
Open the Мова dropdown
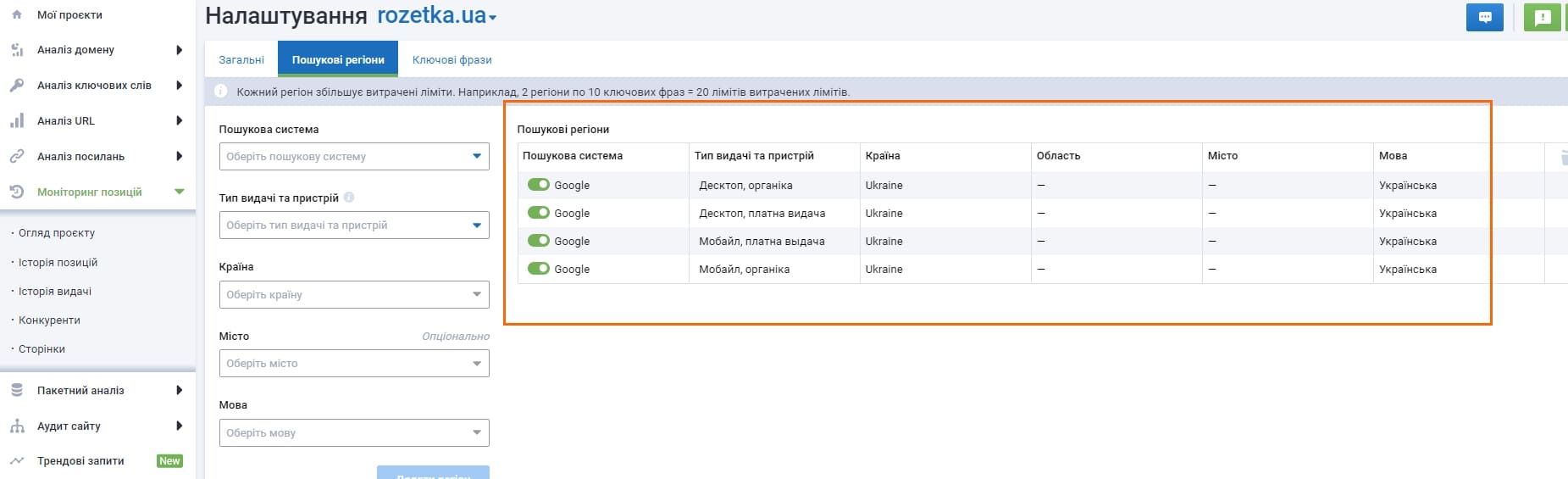click(x=354, y=432)
